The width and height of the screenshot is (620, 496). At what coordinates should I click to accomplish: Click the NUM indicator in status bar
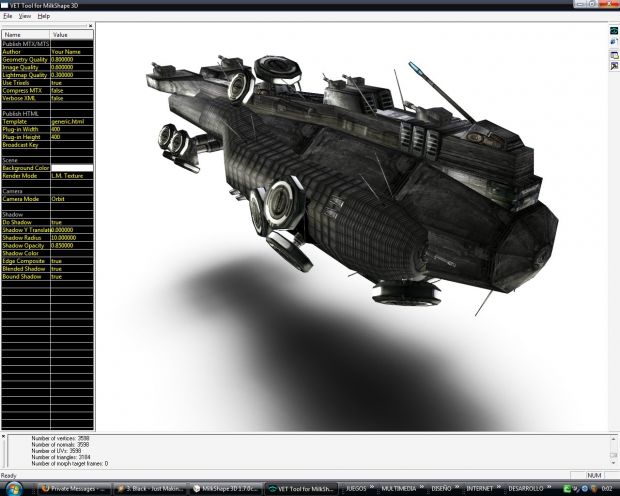click(x=594, y=475)
